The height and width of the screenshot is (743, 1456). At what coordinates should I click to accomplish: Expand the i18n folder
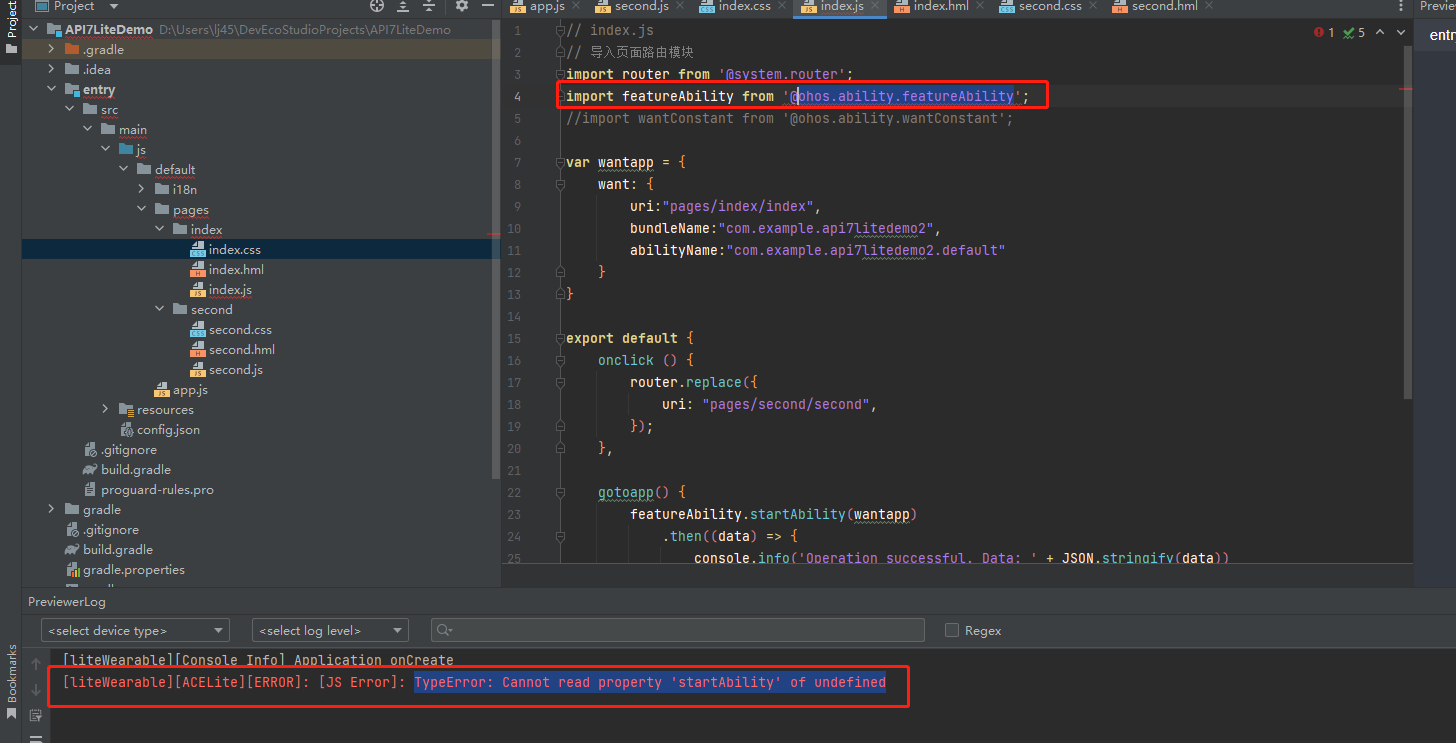pos(141,189)
